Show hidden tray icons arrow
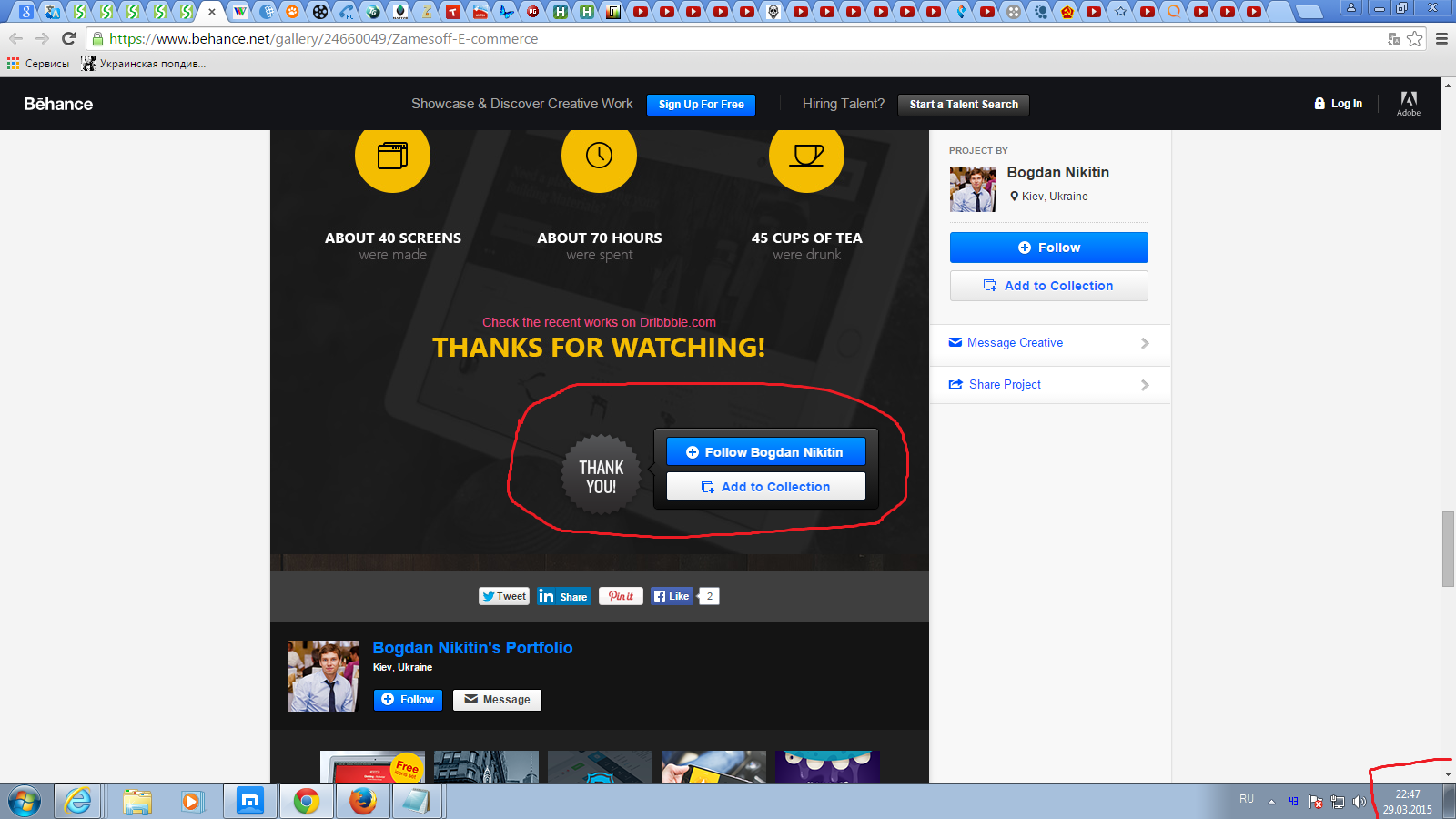This screenshot has width=1456, height=819. (x=1271, y=802)
